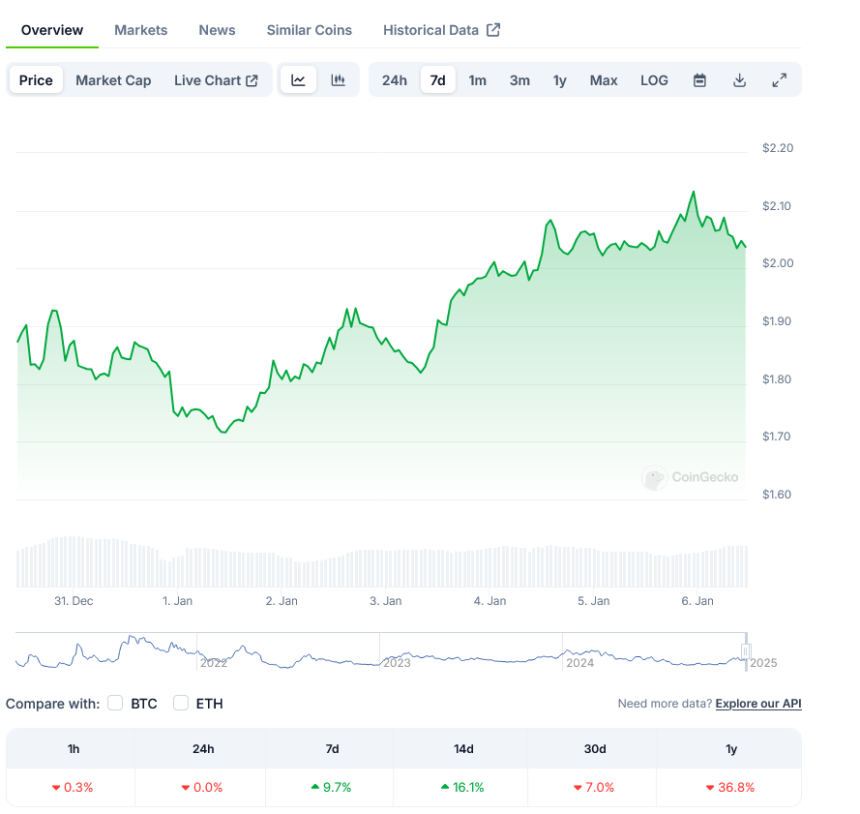Image resolution: width=860 pixels, height=814 pixels.
Task: Select the 1m time range
Action: point(478,80)
